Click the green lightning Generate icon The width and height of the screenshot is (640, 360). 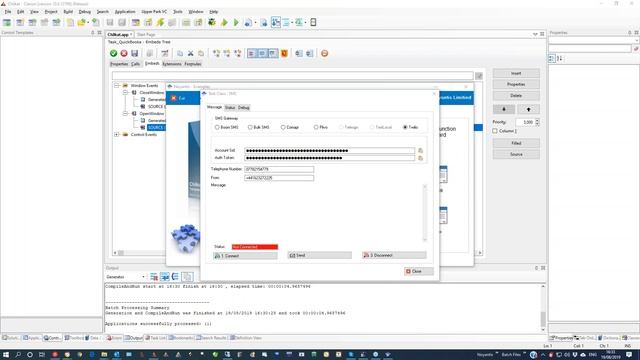pyautogui.click(x=160, y=22)
